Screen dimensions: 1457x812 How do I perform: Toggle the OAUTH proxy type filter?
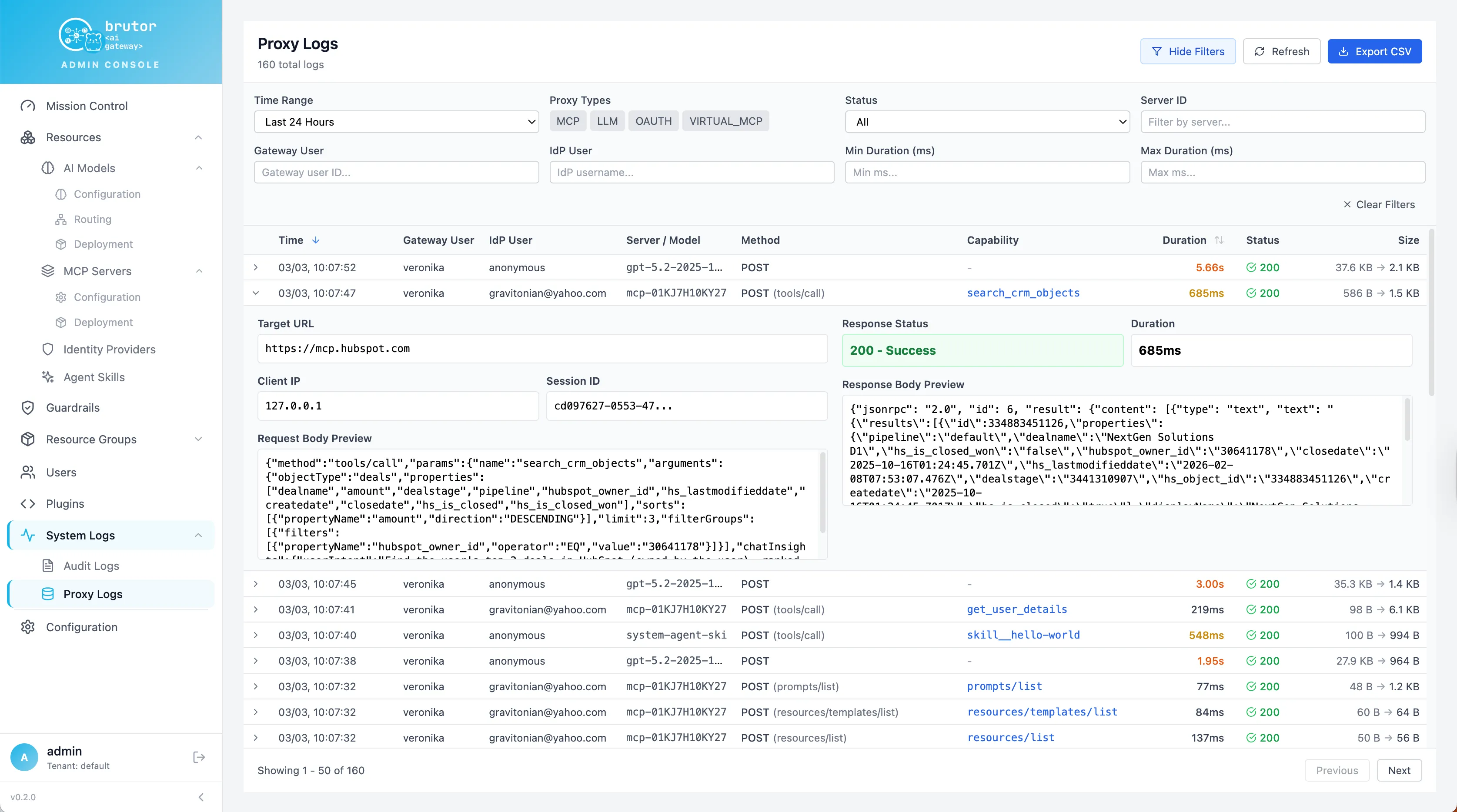[x=653, y=121]
